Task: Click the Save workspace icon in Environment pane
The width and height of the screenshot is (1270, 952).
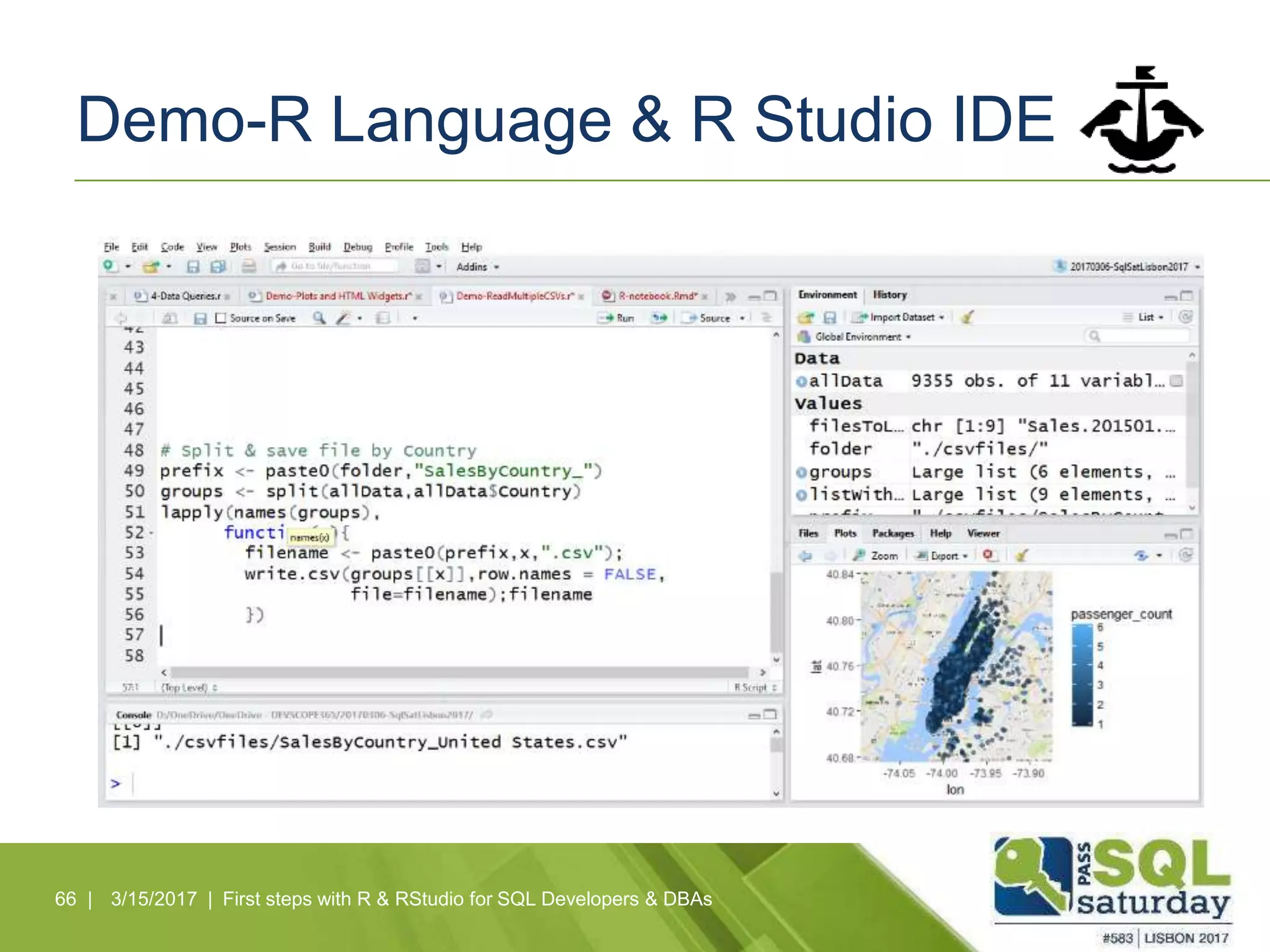Action: click(x=830, y=317)
